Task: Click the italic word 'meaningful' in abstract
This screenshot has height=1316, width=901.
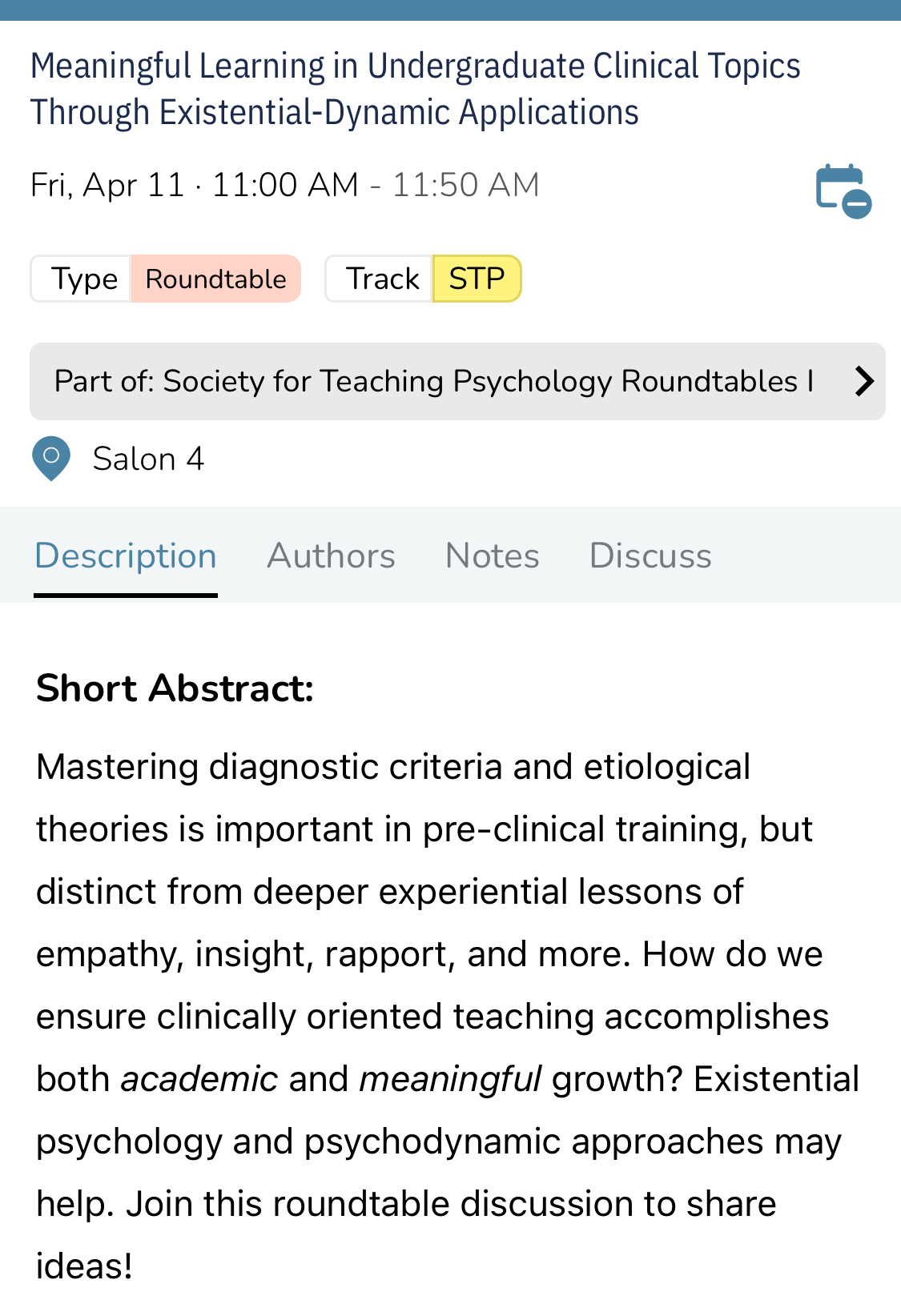Action: pos(450,1079)
